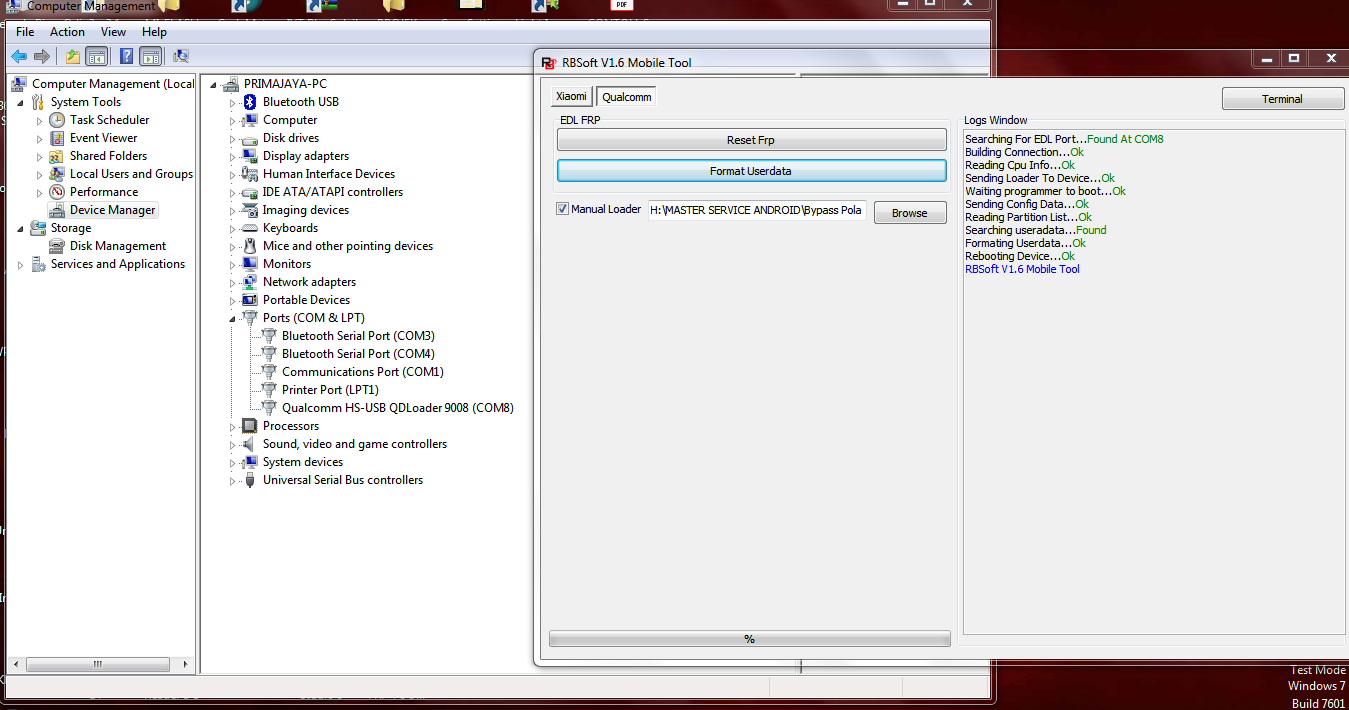The image size is (1349, 710).
Task: Click the Back arrow in Computer Management toolbar
Action: click(x=19, y=56)
